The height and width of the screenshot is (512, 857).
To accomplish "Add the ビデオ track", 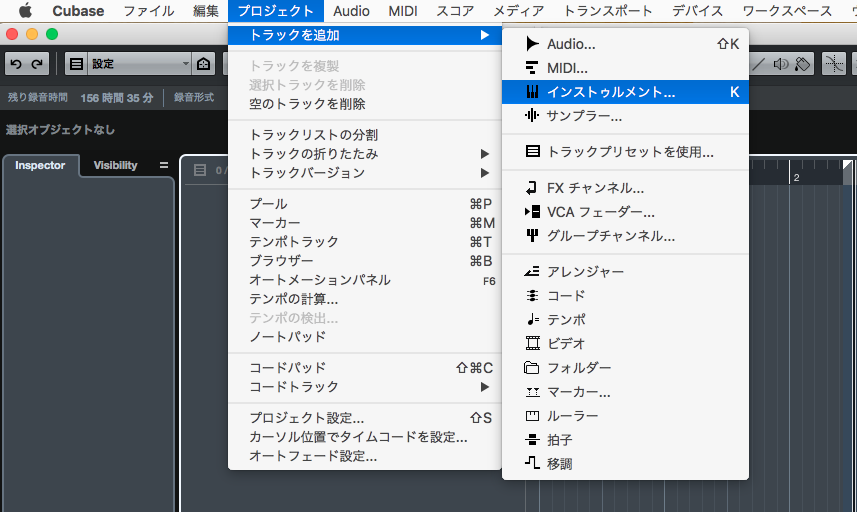I will (x=625, y=344).
